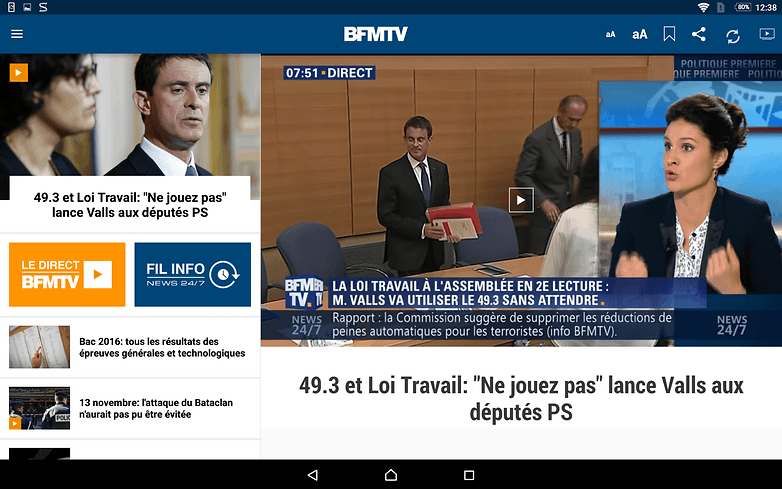
Task: Open live TV screen icon in header
Action: click(x=767, y=34)
